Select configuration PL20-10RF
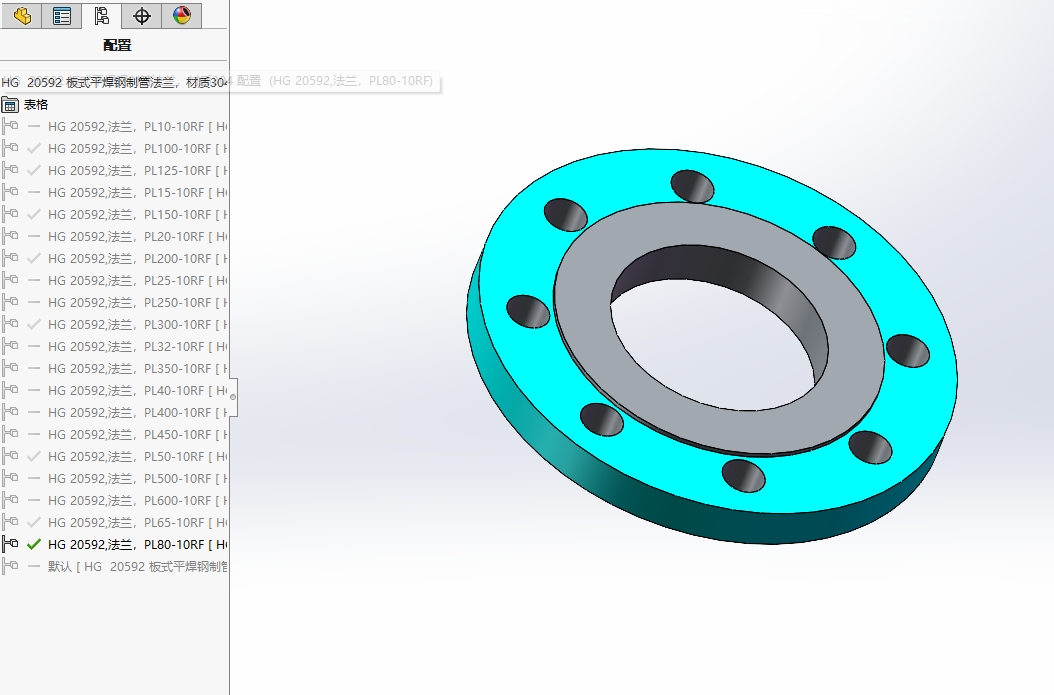1054x695 pixels. 137,237
